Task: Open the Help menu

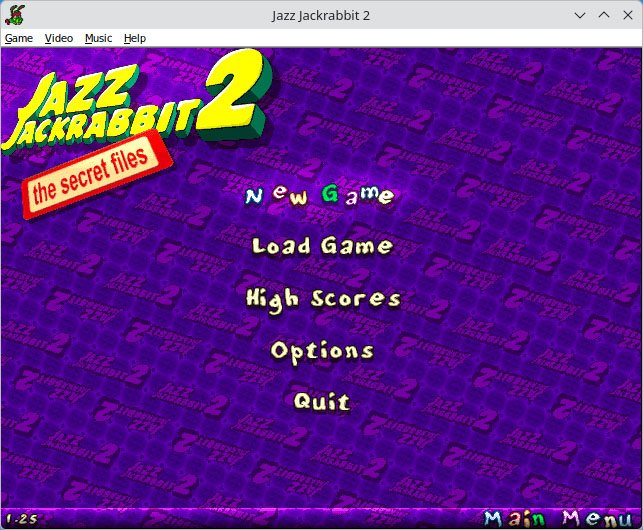Action: click(135, 38)
